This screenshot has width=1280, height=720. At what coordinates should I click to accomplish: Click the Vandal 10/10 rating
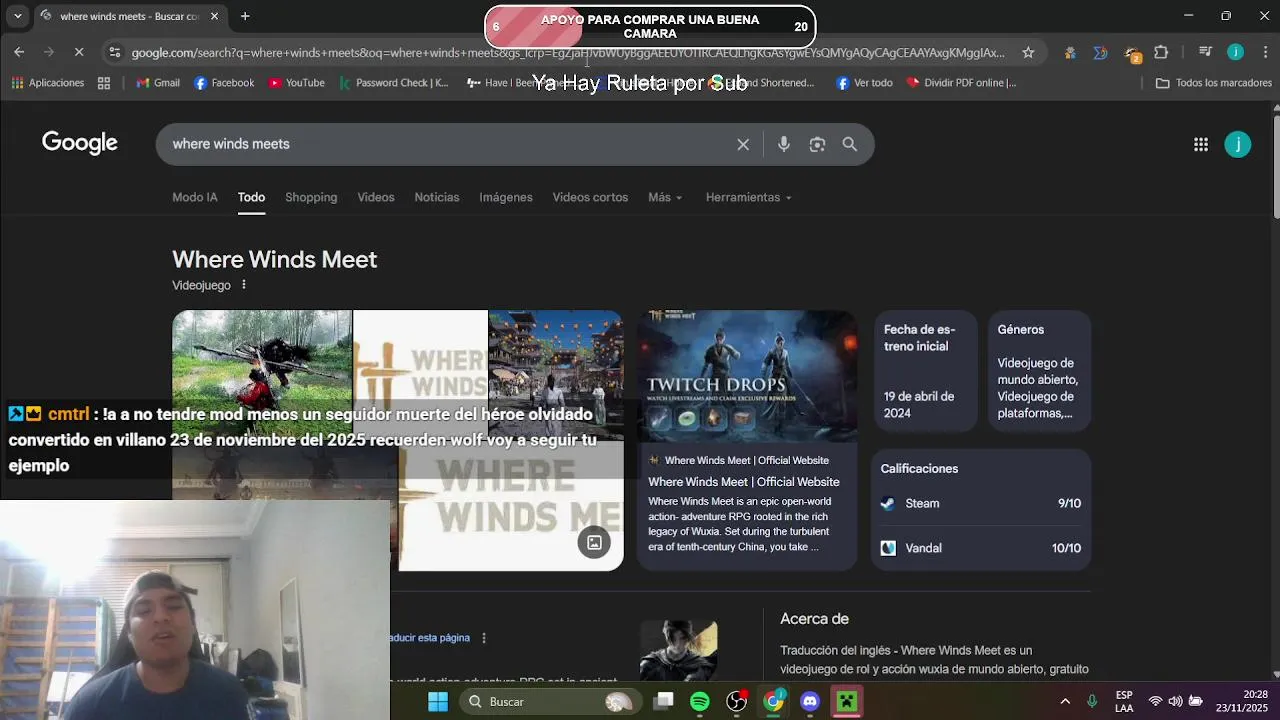pyautogui.click(x=981, y=548)
